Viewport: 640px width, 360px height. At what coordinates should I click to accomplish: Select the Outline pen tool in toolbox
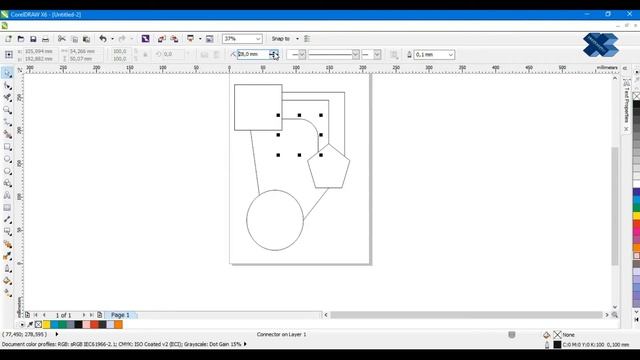7,269
